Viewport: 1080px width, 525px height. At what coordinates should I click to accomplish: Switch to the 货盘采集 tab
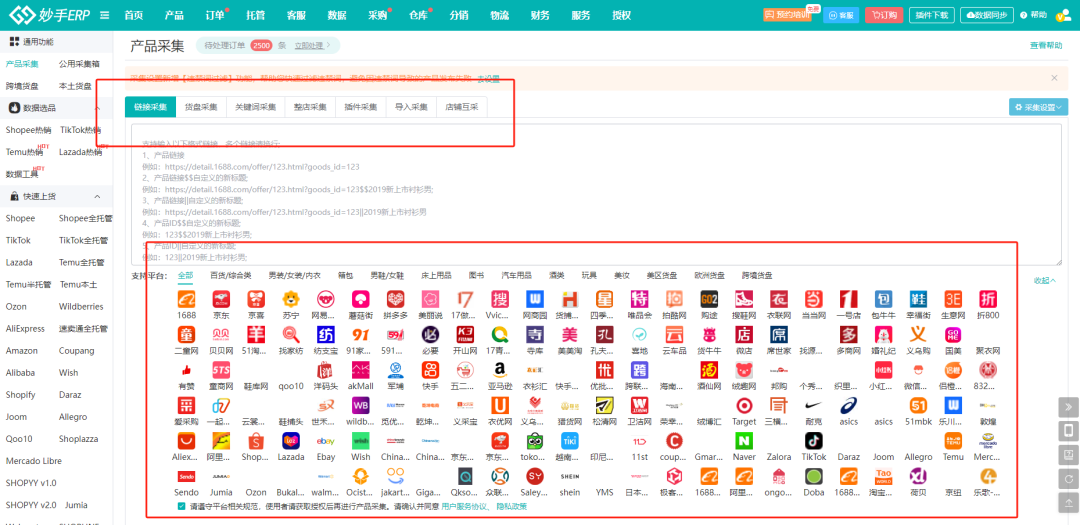point(201,107)
